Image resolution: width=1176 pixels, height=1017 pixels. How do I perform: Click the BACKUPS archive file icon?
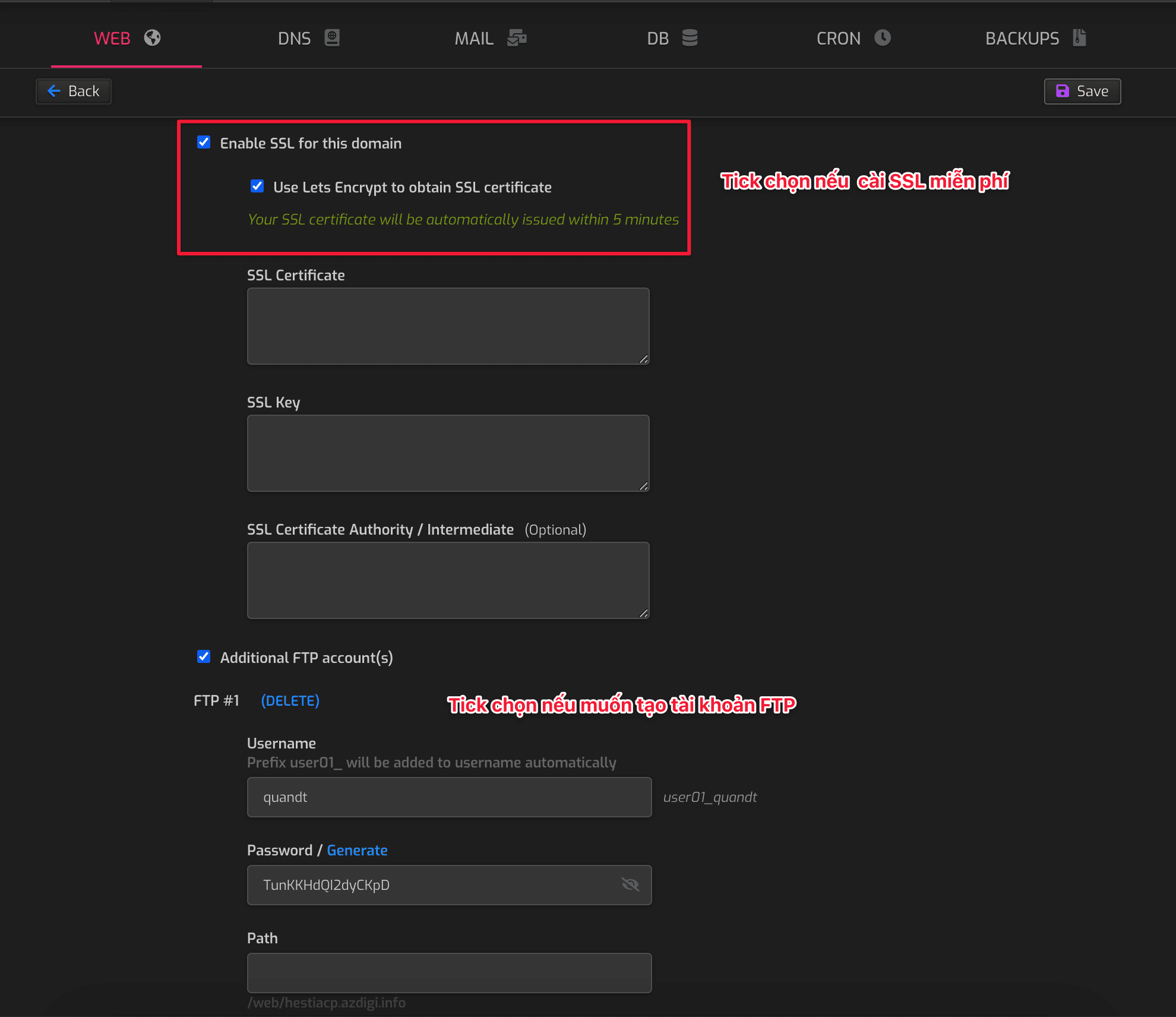tap(1079, 38)
